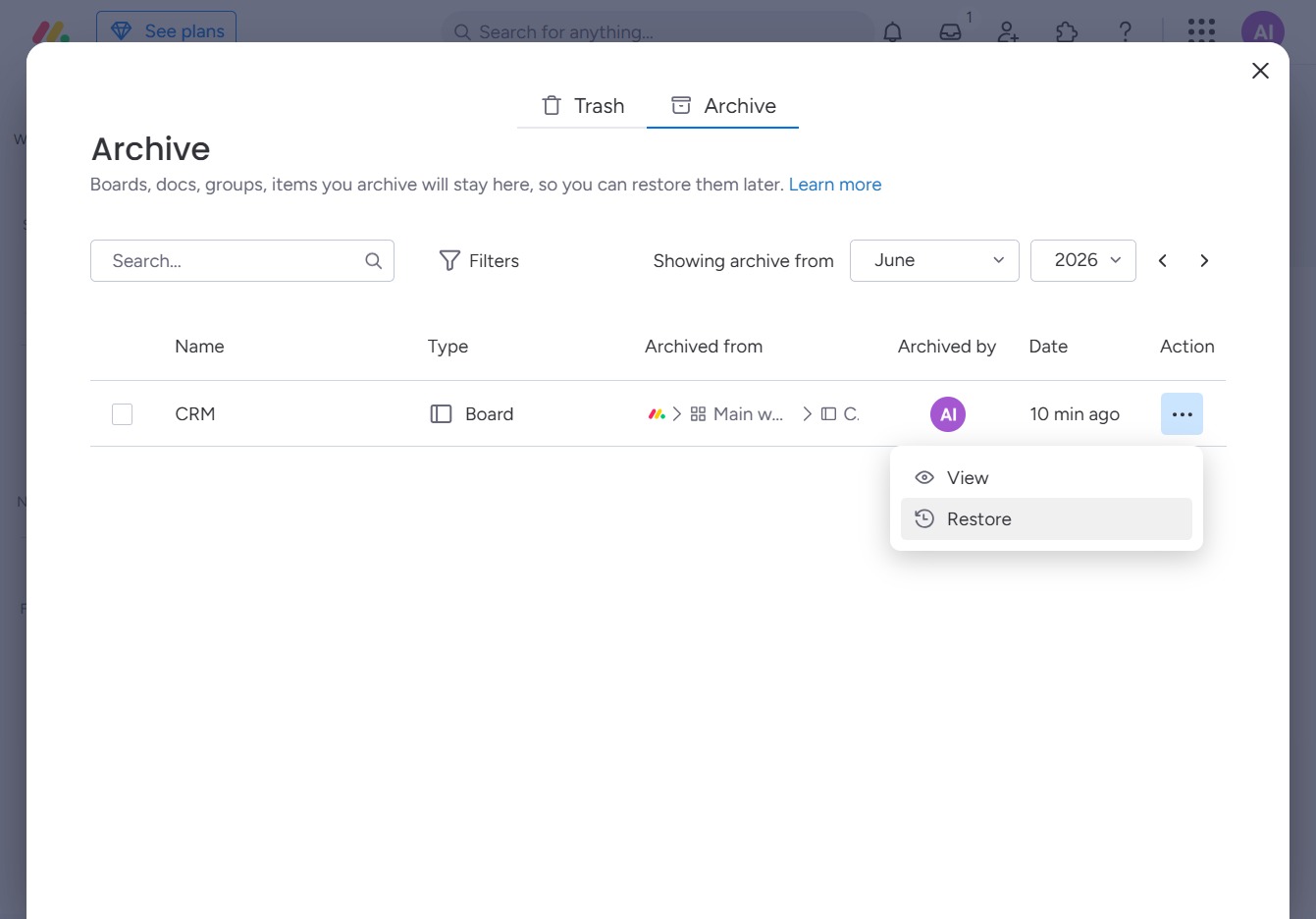Image resolution: width=1316 pixels, height=919 pixels.
Task: Click Main w... workspace in Archived from path
Action: [737, 414]
